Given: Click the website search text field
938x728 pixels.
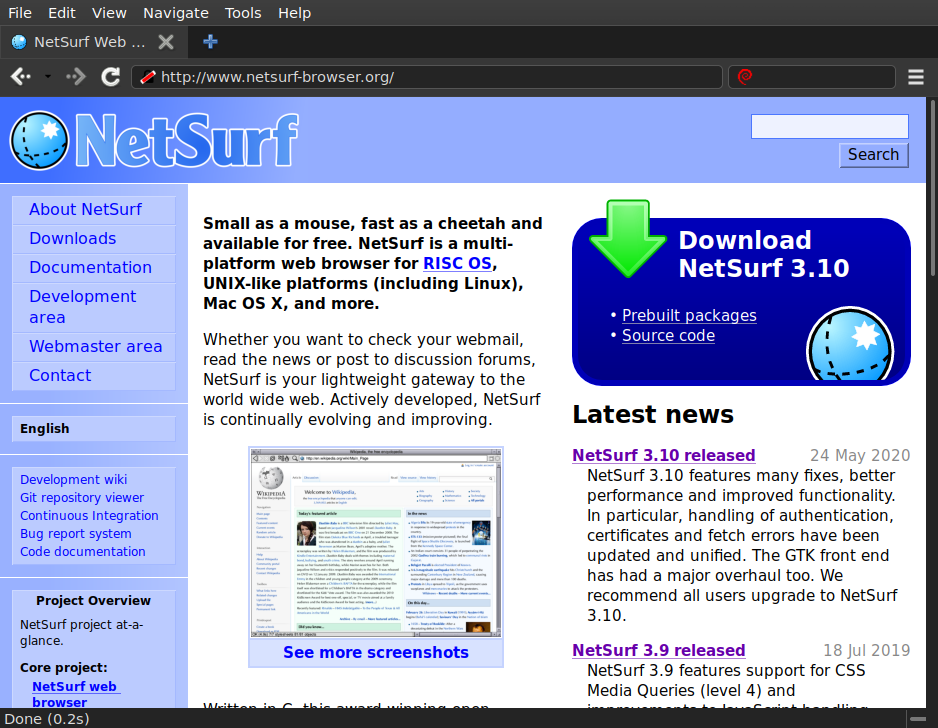Looking at the screenshot, I should [x=829, y=127].
